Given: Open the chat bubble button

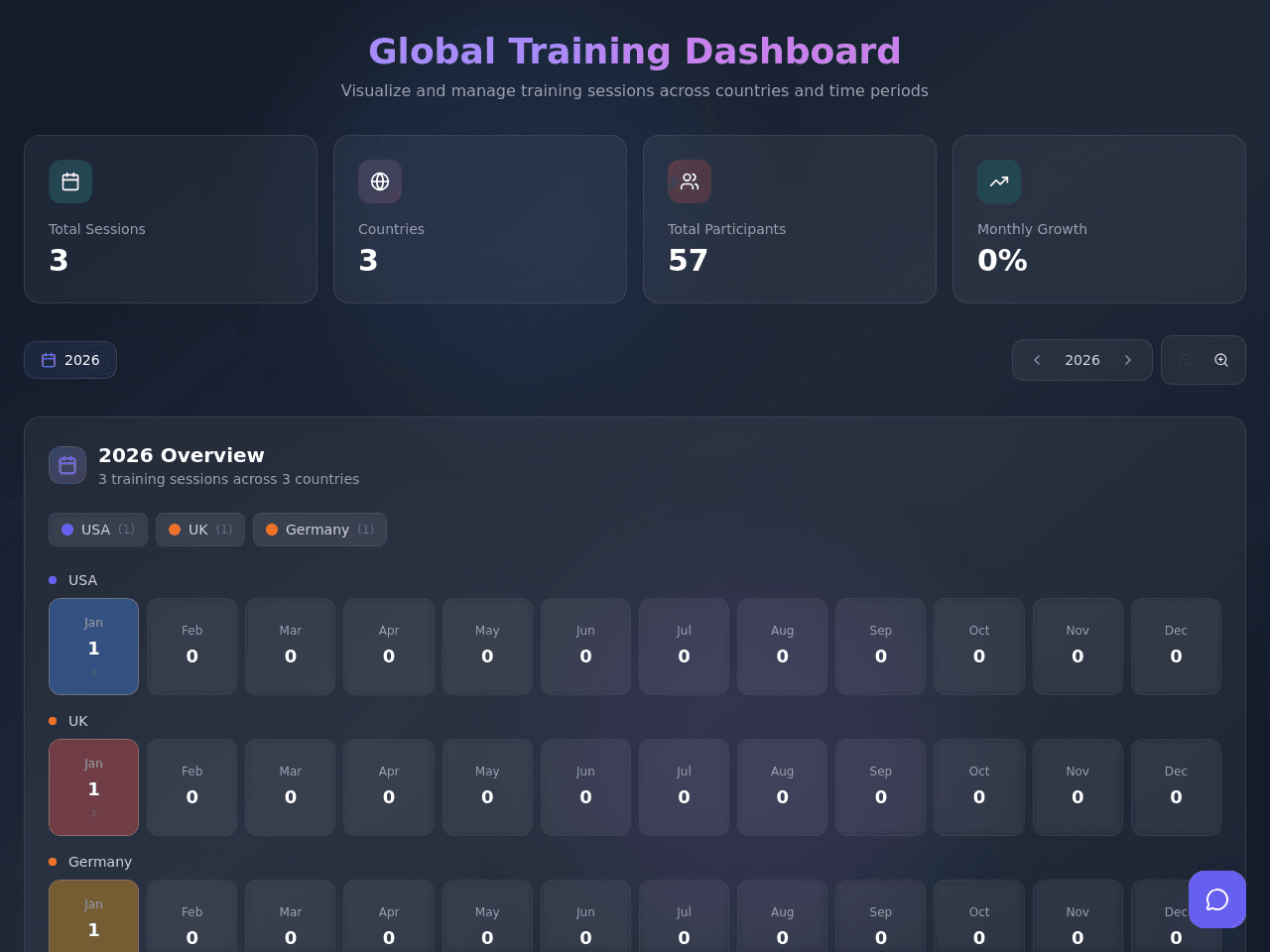Looking at the screenshot, I should pyautogui.click(x=1217, y=899).
